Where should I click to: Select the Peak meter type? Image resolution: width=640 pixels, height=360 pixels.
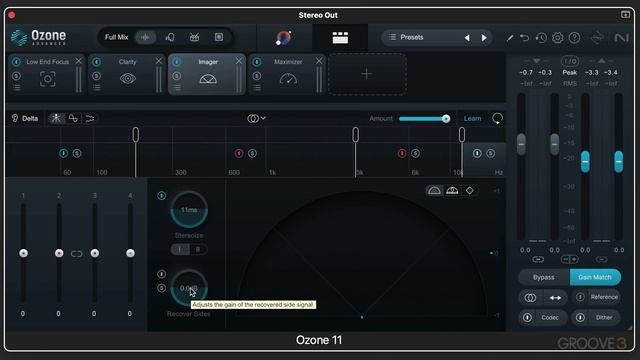570,73
